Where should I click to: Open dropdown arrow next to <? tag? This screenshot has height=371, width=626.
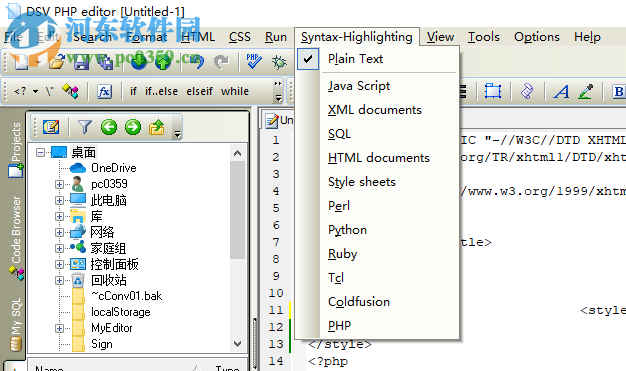click(36, 91)
